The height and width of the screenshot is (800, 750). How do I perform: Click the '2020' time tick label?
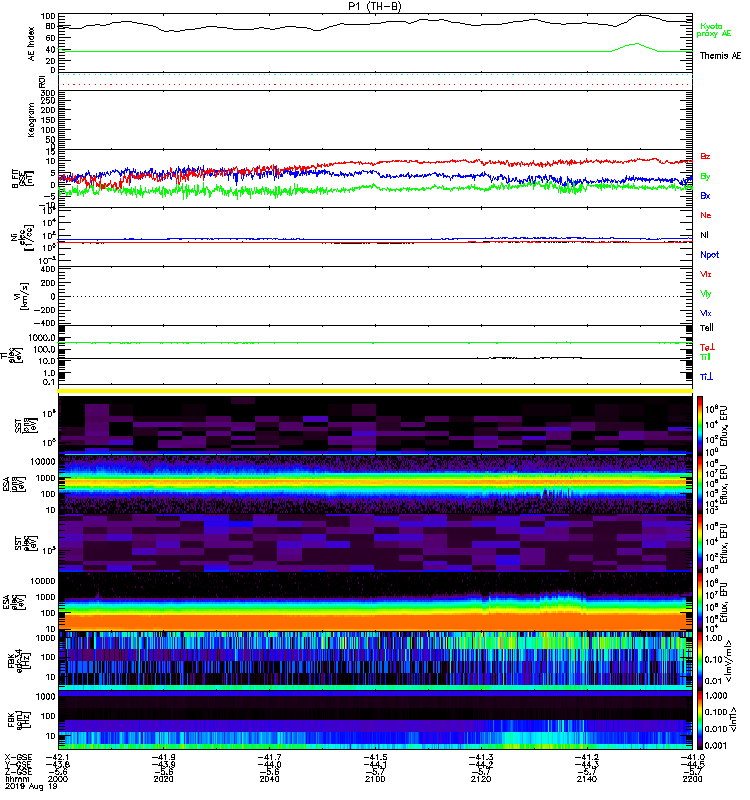(x=163, y=779)
